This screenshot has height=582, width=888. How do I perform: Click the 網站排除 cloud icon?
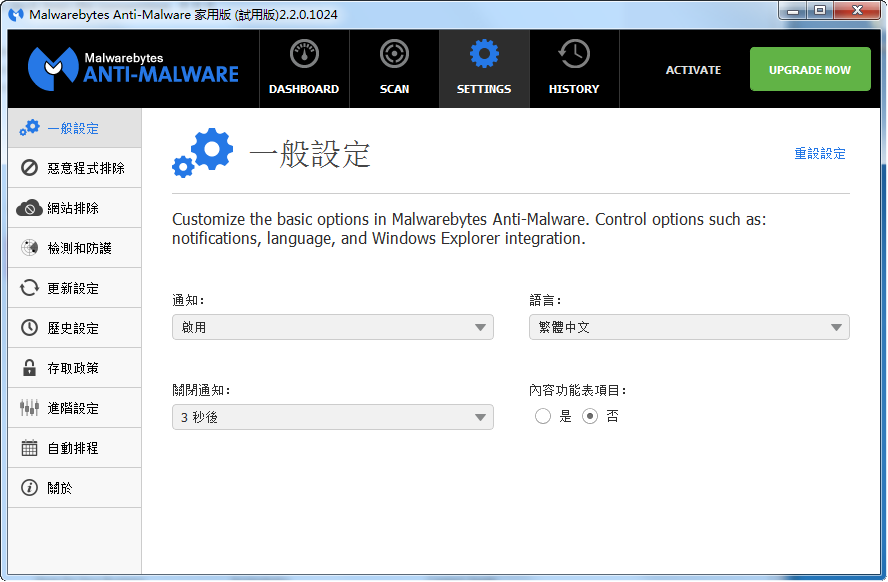[30, 208]
